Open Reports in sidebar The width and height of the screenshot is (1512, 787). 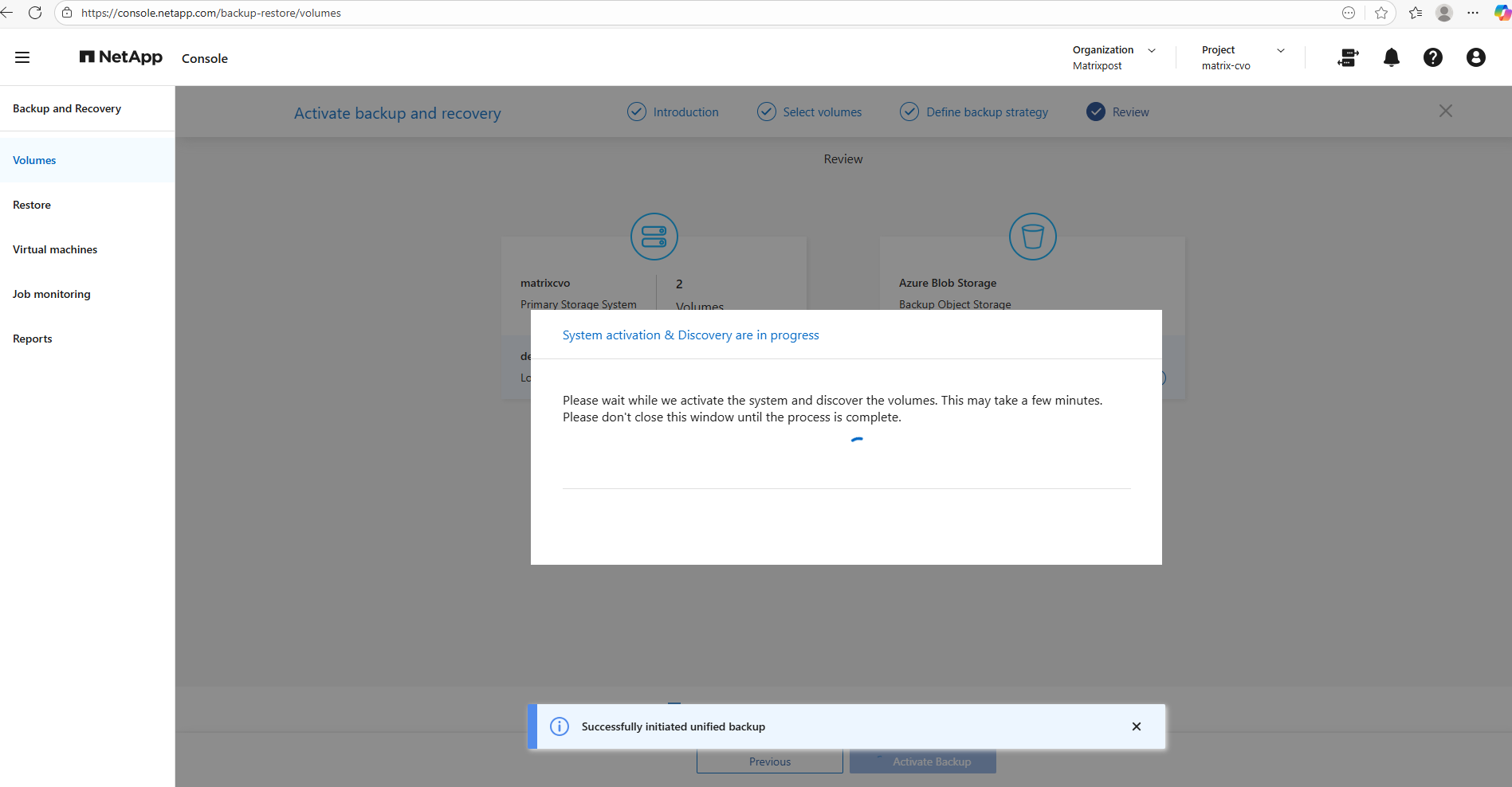pyautogui.click(x=87, y=339)
